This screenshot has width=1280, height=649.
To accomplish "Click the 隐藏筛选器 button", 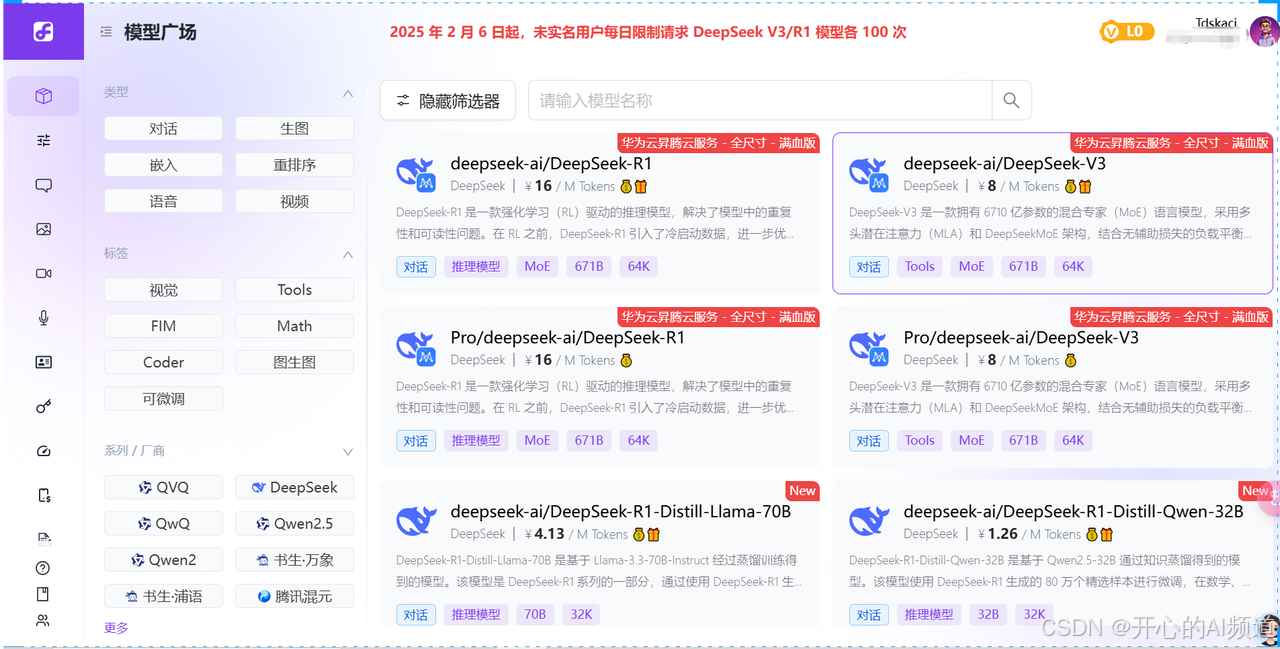I will point(448,100).
